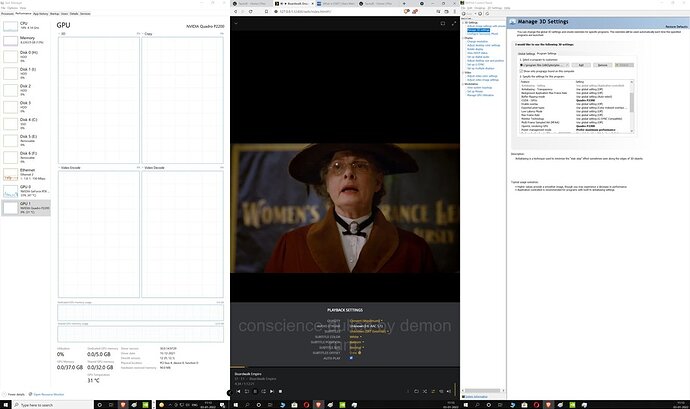Collapse the 3D Settings tree node
This screenshot has height=409, width=690.
pyautogui.click(x=463, y=22)
